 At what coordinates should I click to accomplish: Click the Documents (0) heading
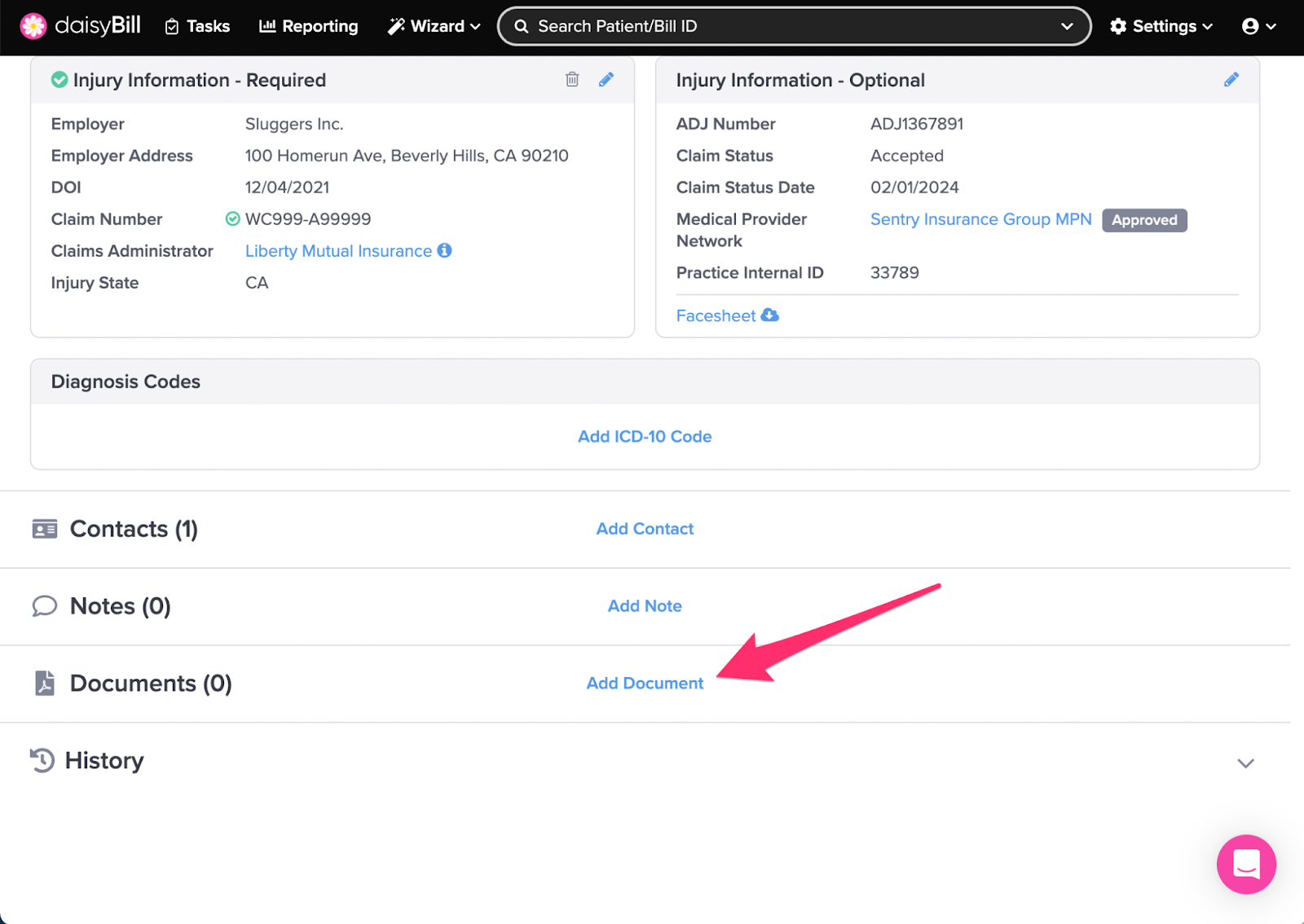click(x=151, y=683)
